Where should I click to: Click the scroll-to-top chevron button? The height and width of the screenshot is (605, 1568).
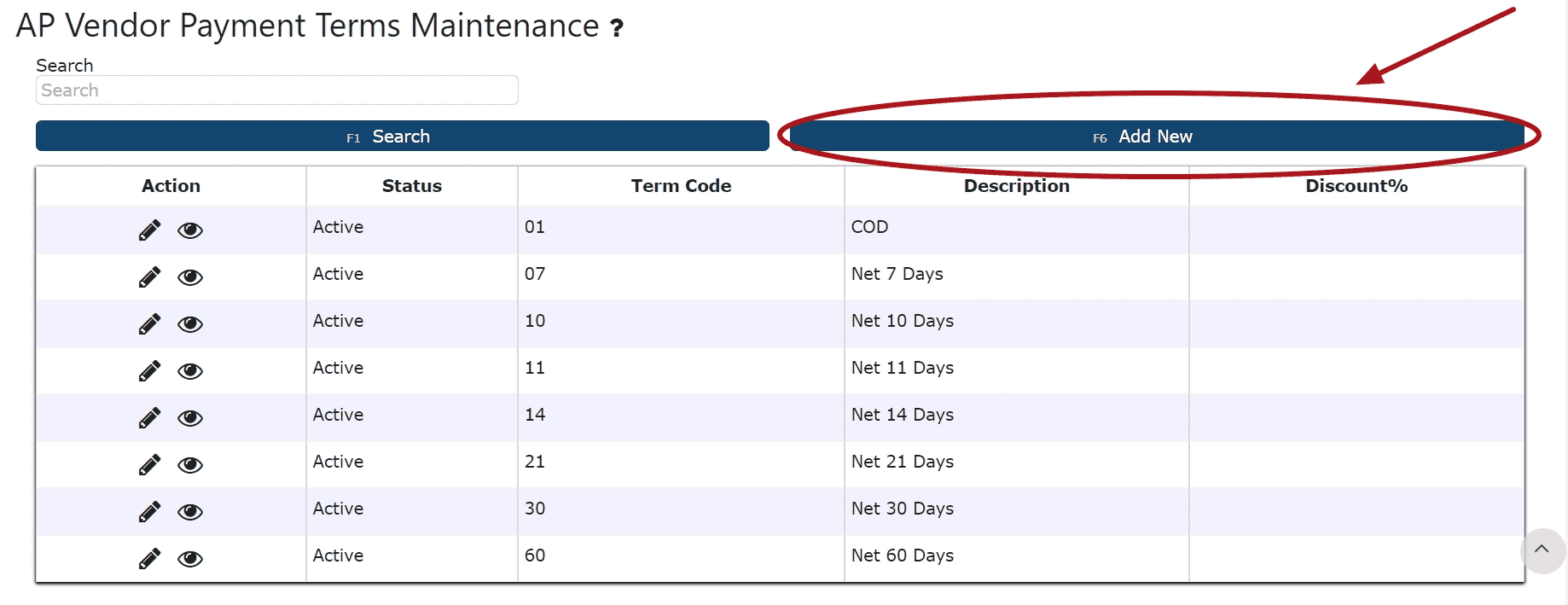1542,550
